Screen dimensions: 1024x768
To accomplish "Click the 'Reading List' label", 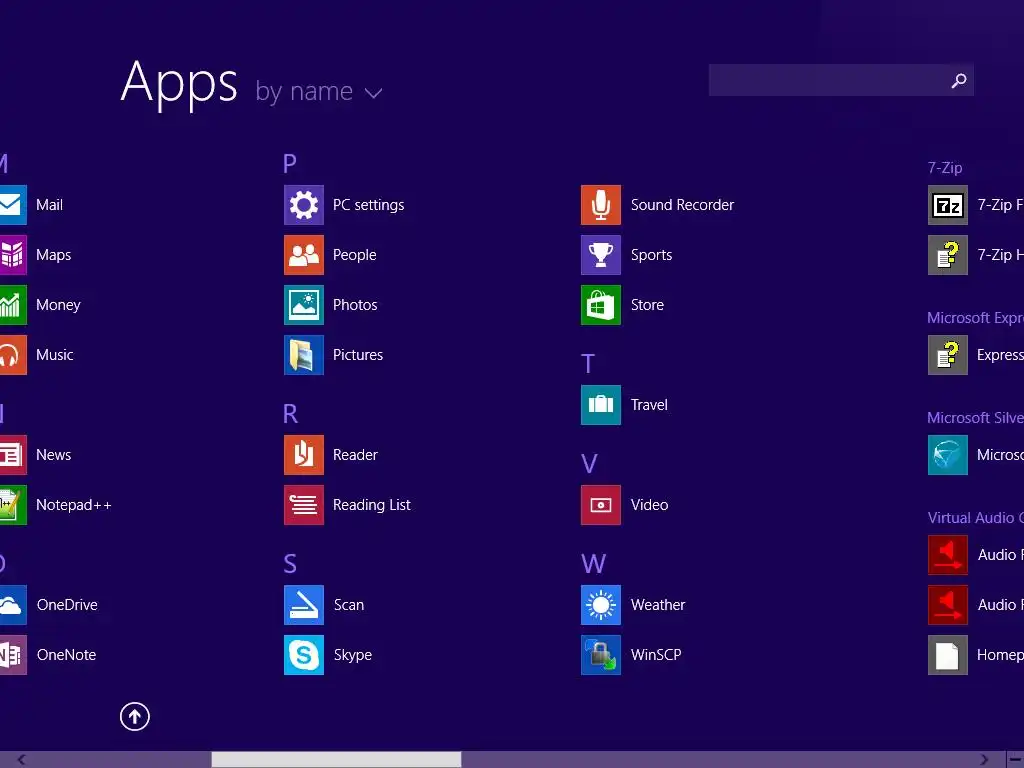I will point(372,505).
